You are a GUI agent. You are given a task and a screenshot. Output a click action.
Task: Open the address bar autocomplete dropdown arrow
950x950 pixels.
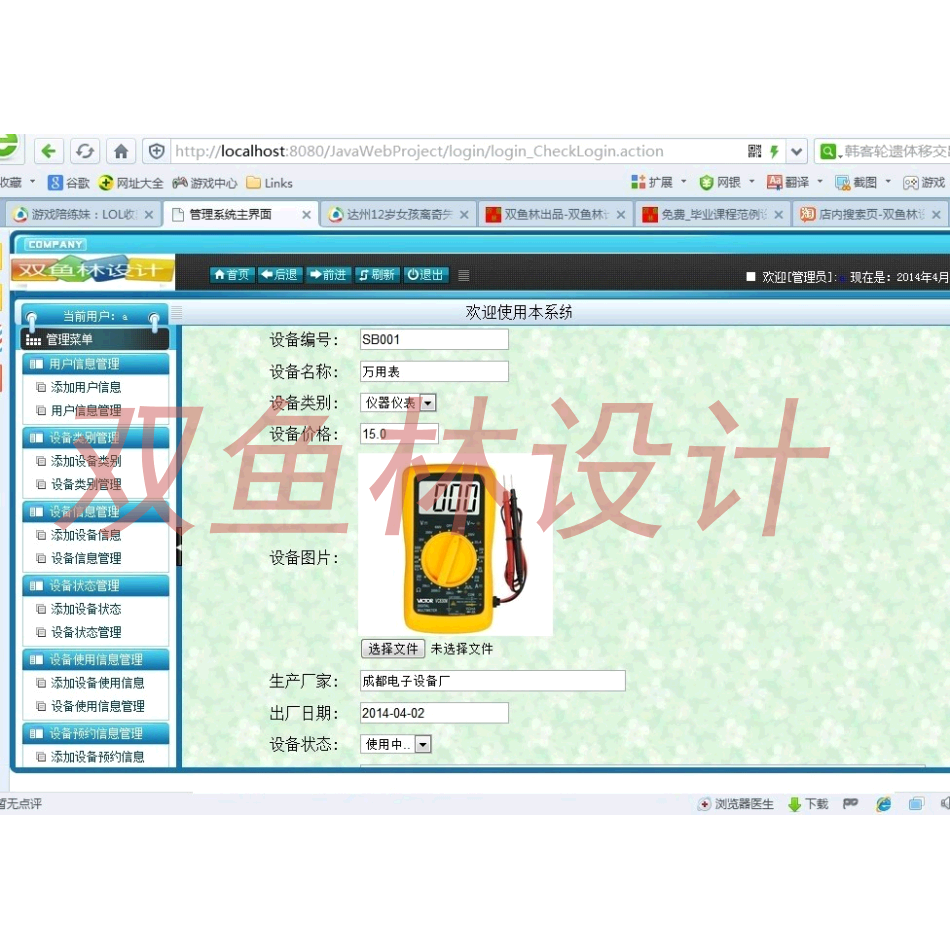tap(797, 150)
